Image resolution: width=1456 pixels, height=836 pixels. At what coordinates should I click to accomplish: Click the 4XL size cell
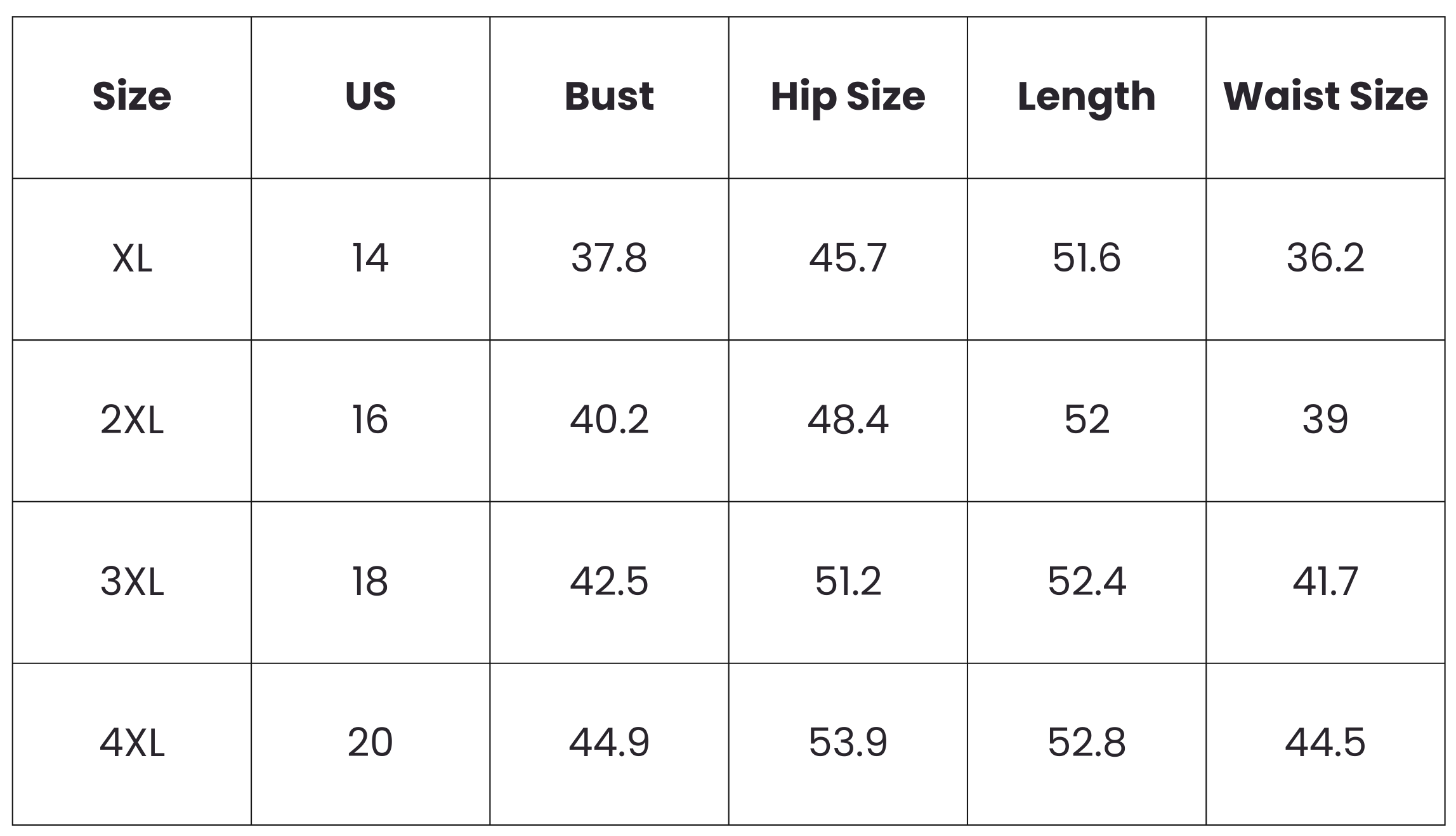[132, 743]
